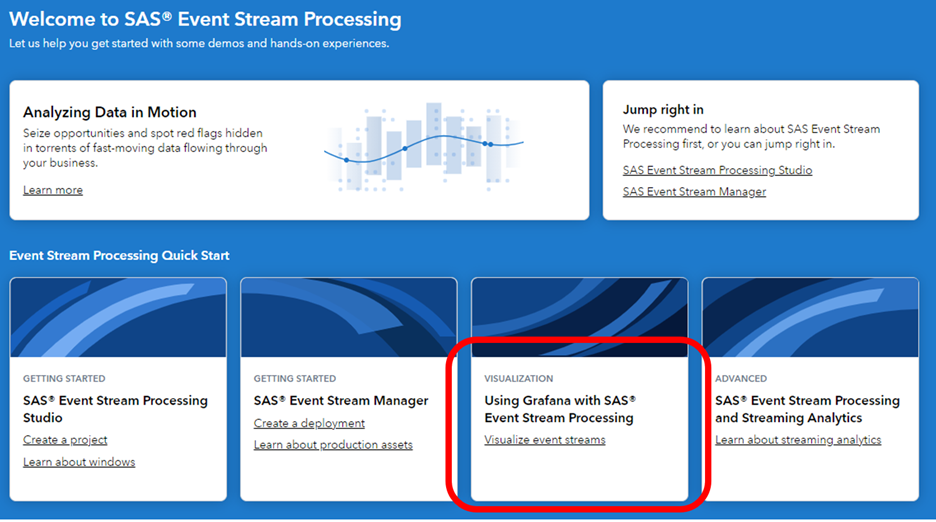Click Create a deployment link

pyautogui.click(x=309, y=423)
